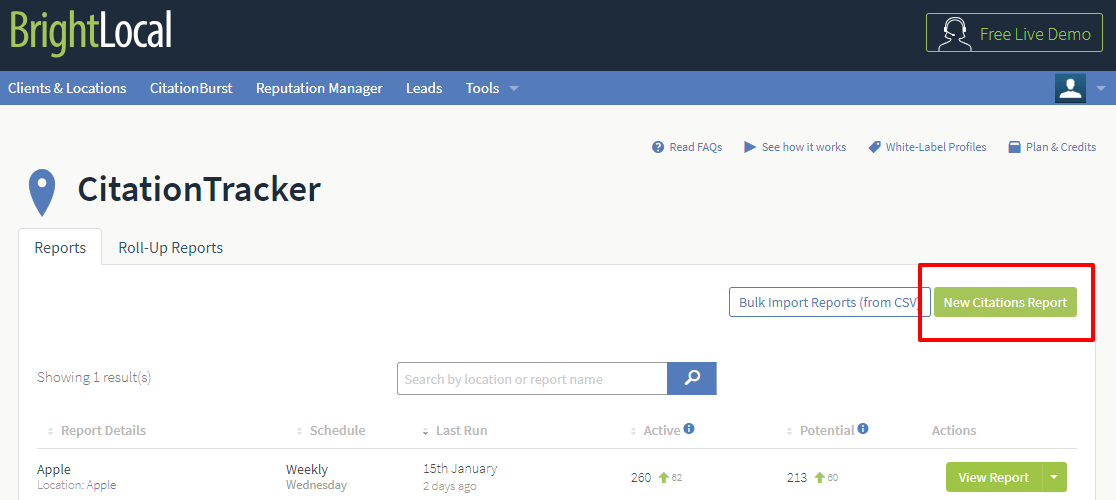Viewport: 1116px width, 500px height.
Task: Open the user profile avatar icon
Action: tap(1070, 88)
